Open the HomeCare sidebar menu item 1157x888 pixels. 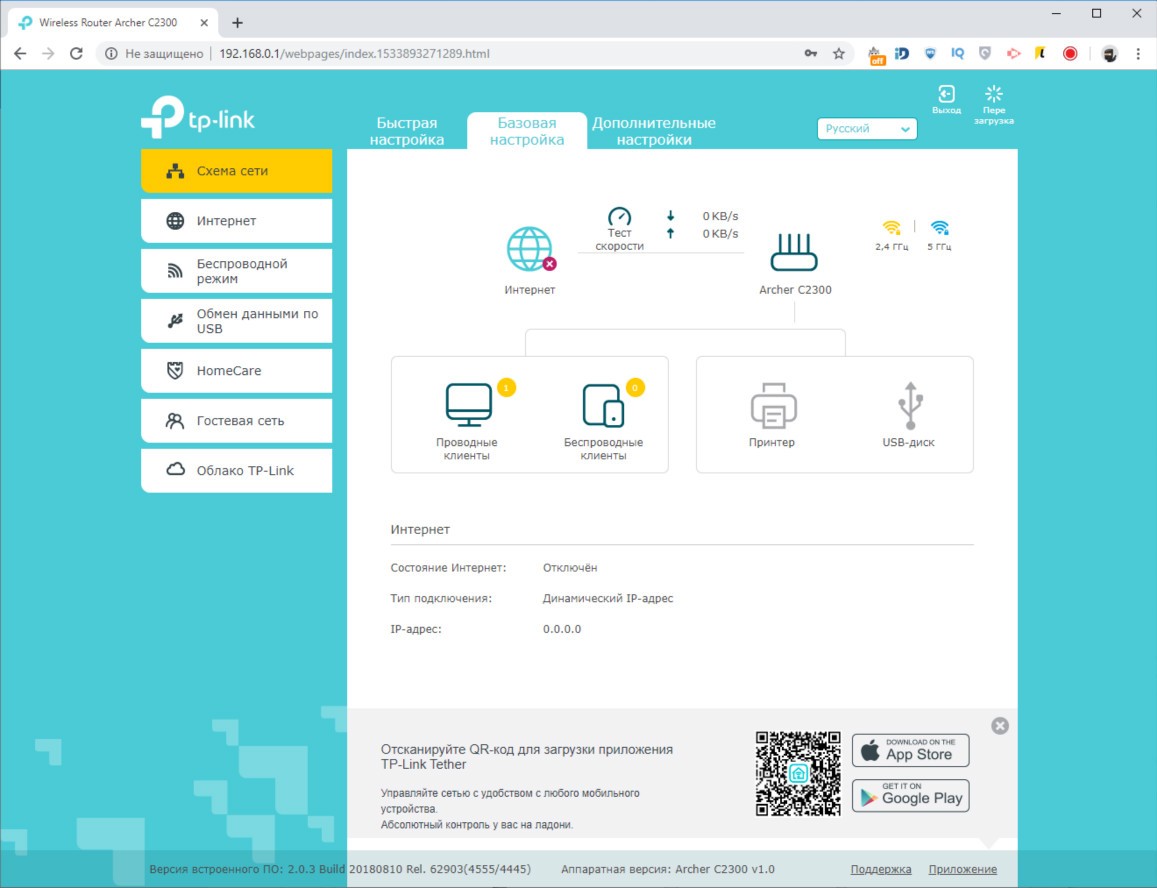pos(237,371)
